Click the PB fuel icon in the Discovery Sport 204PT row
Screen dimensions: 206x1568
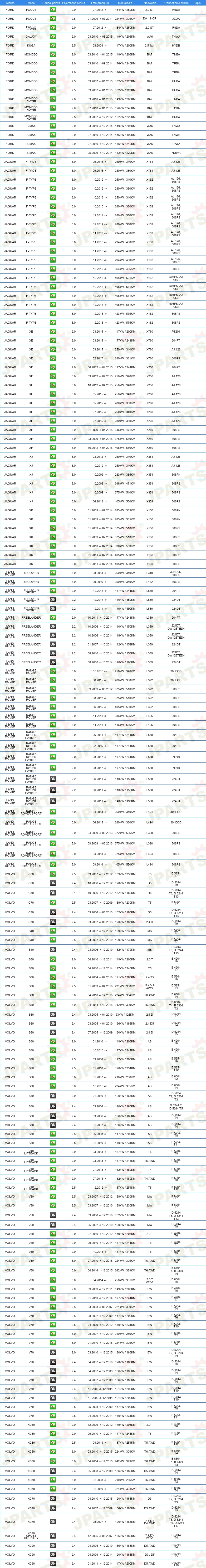point(53,590)
